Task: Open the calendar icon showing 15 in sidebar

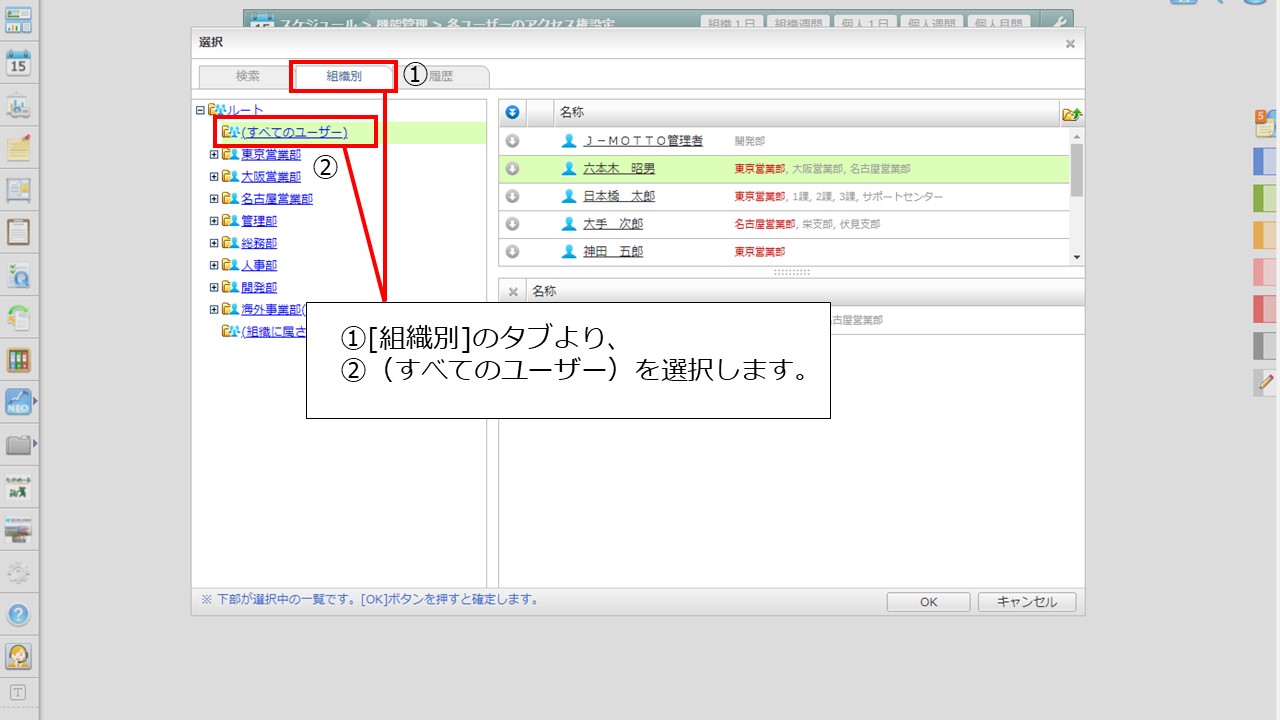Action: 18,63
